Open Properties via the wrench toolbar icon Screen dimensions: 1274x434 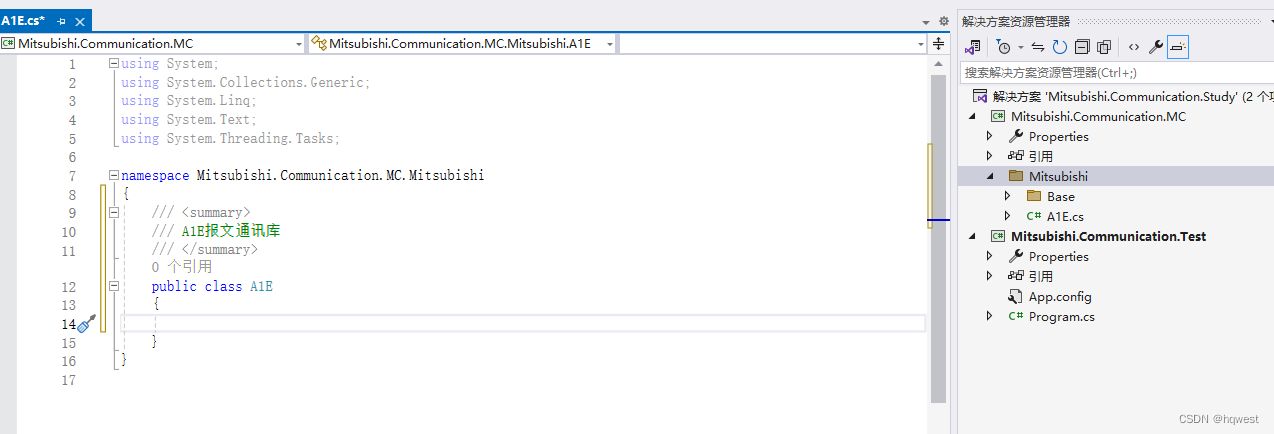pos(1156,47)
